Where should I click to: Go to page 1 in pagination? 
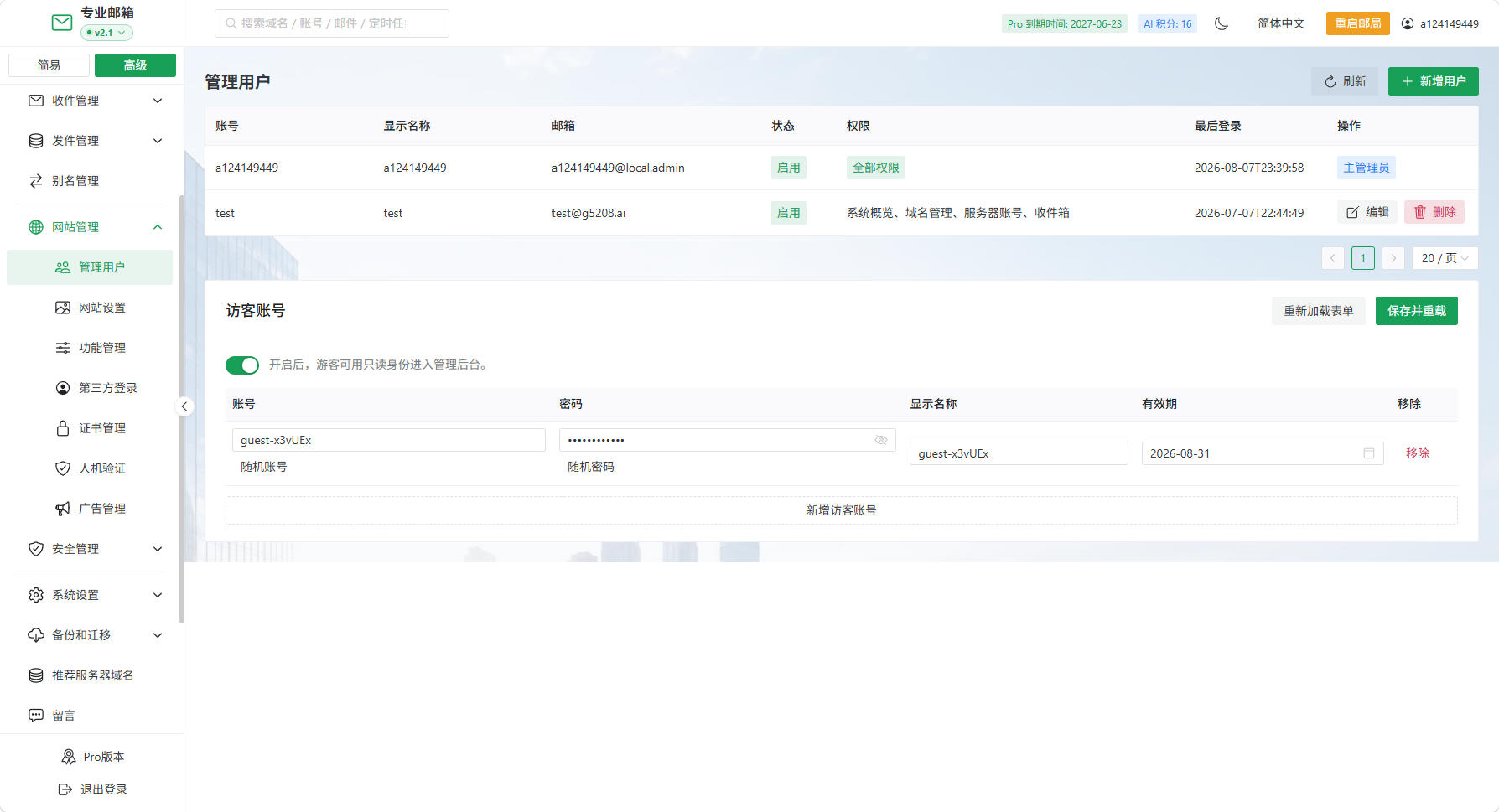1363,258
